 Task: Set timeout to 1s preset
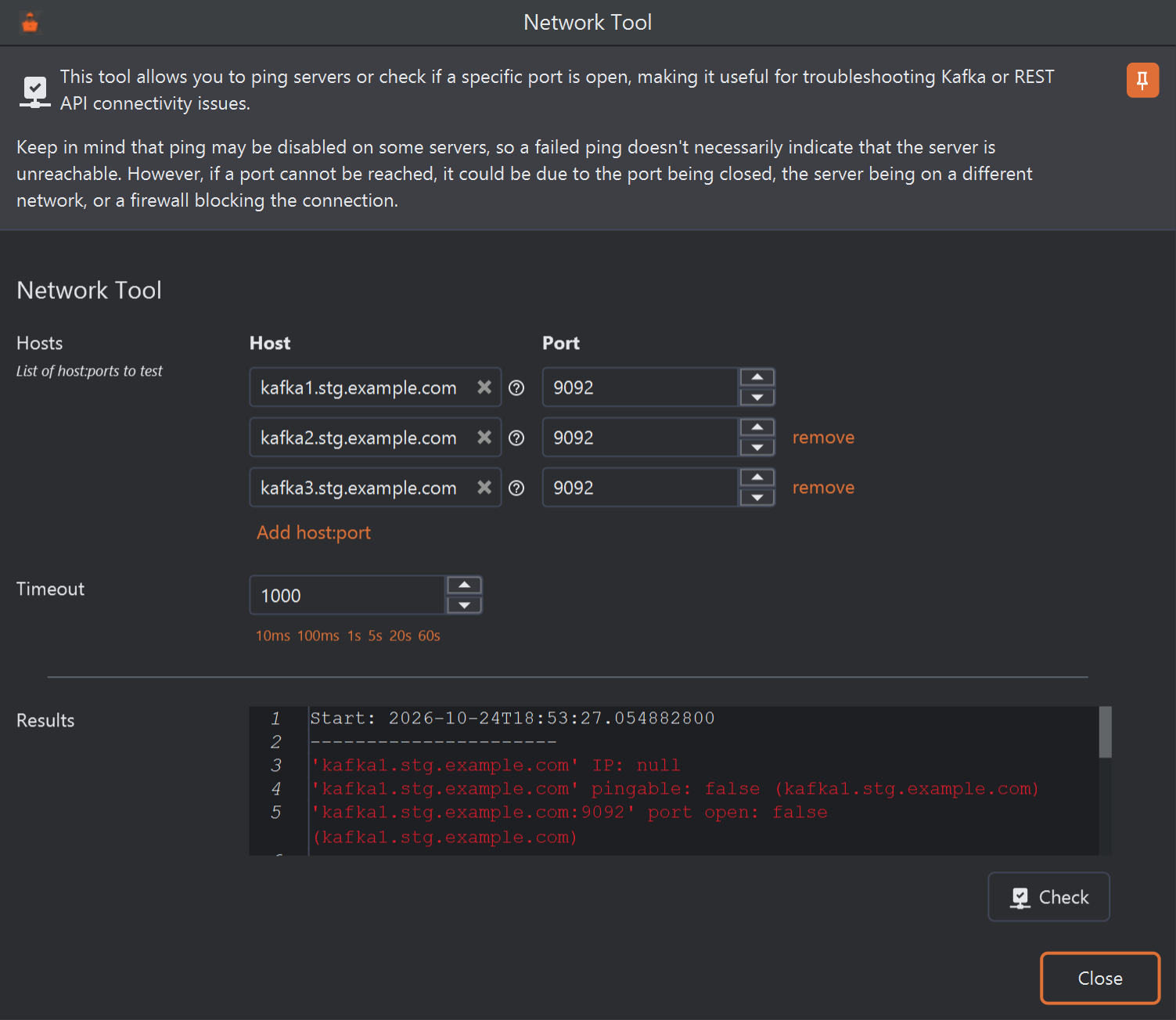coord(354,636)
